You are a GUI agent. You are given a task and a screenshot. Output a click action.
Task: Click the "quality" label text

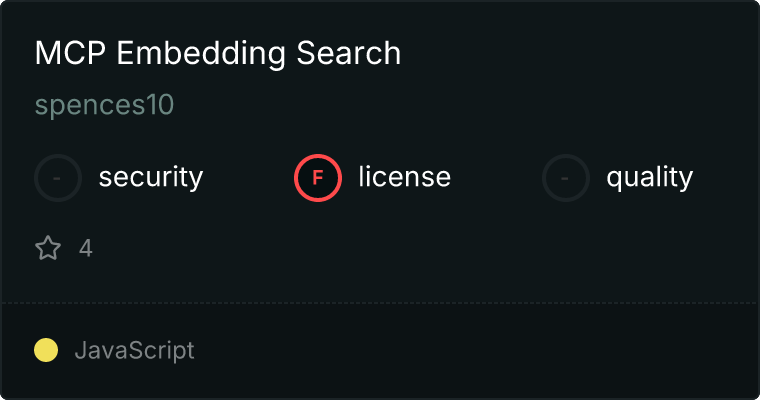point(649,178)
